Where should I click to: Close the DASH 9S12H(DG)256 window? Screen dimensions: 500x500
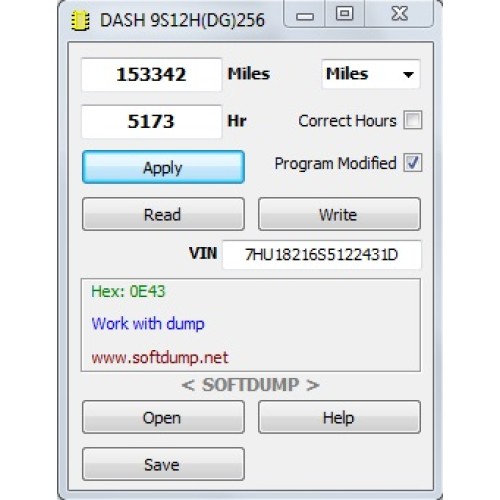tap(399, 14)
